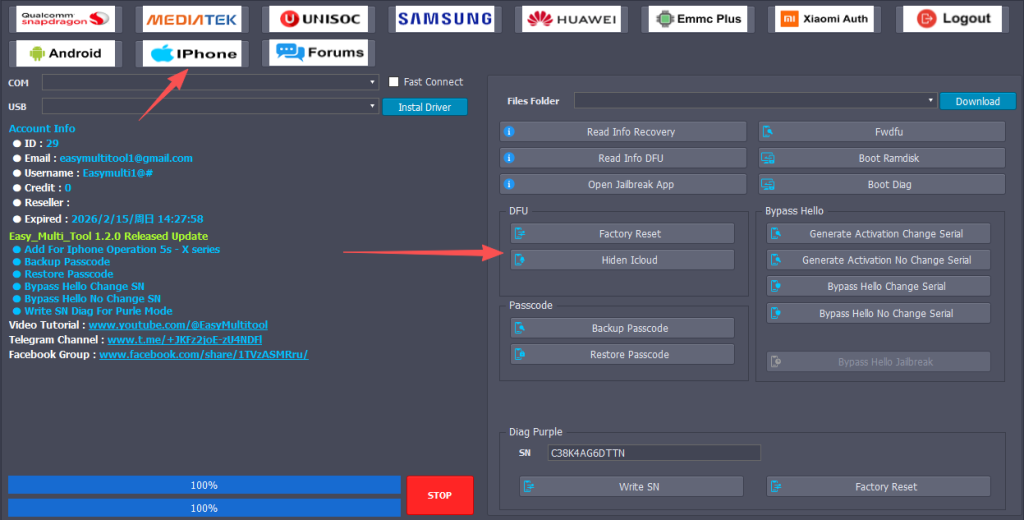The height and width of the screenshot is (520, 1024).
Task: Open the Forums tab
Action: click(319, 53)
